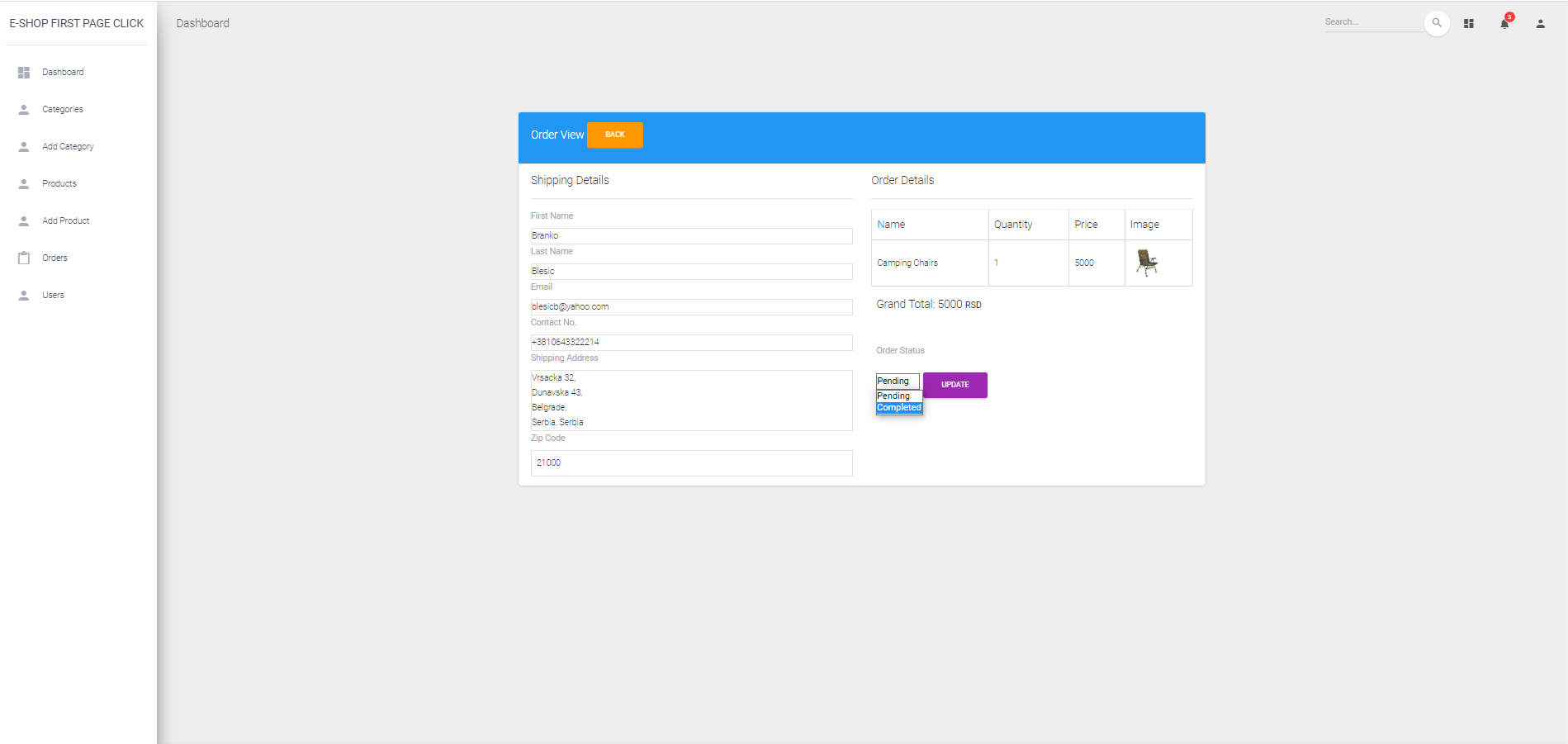This screenshot has height=744, width=1568.
Task: Open the Dashboard sidebar icon
Action: click(23, 72)
